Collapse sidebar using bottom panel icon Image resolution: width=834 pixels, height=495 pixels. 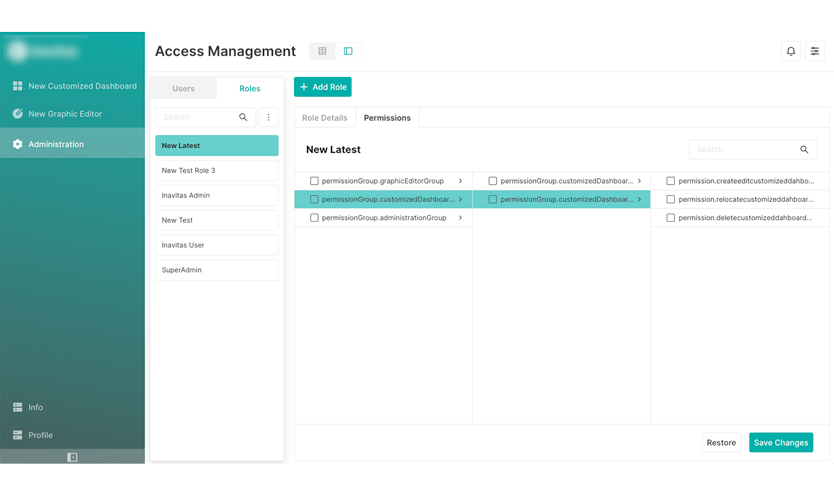[72, 457]
